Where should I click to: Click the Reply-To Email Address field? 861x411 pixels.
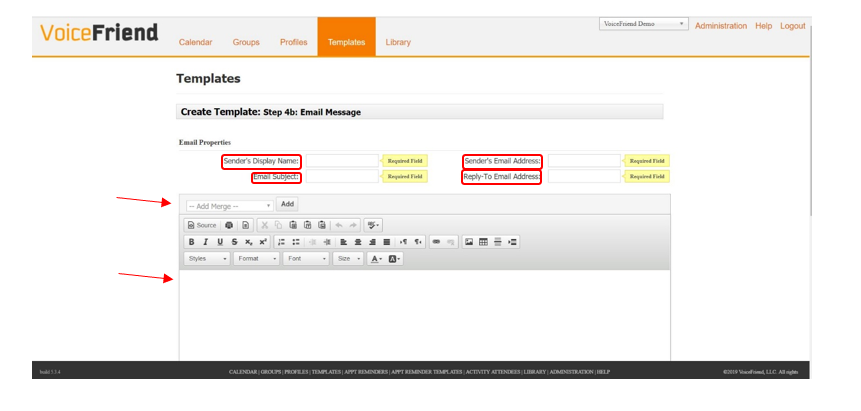pos(584,176)
